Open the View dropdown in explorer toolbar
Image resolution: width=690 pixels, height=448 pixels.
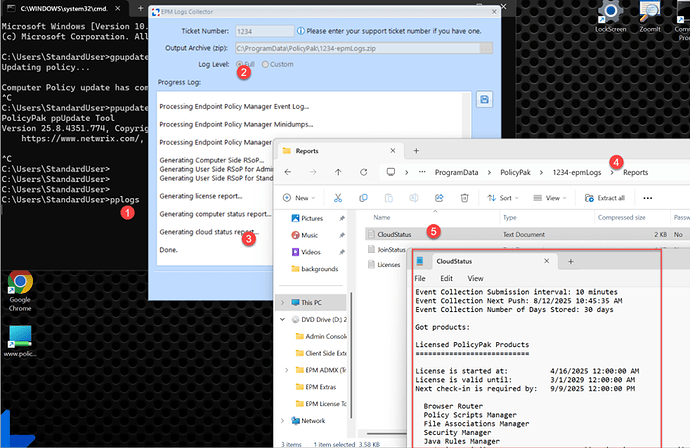(x=550, y=198)
